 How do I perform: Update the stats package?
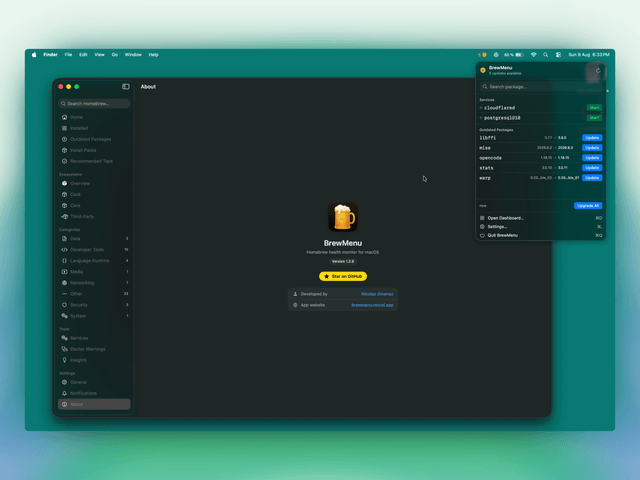[x=592, y=168]
